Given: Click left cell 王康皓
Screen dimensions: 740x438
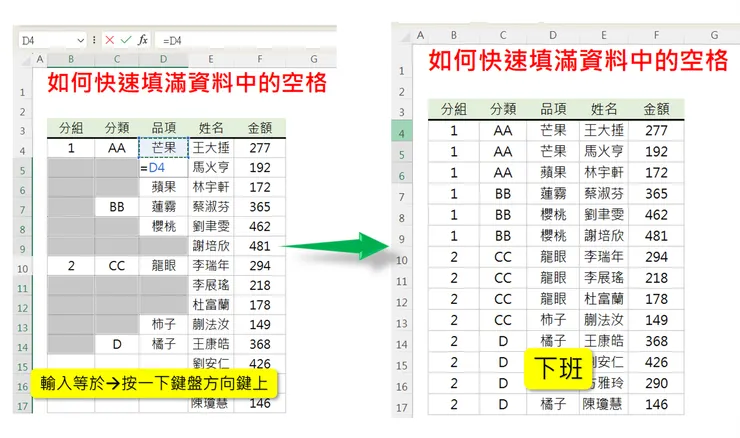Looking at the screenshot, I should point(210,344).
